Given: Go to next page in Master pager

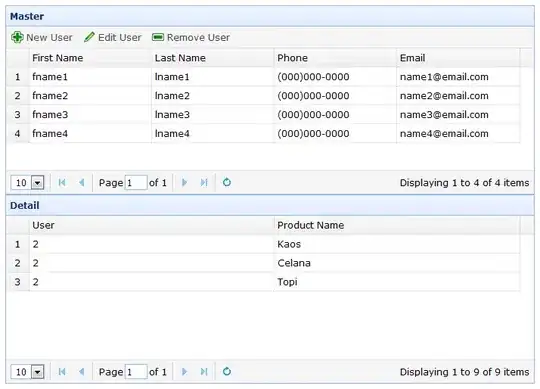Looking at the screenshot, I should [184, 182].
